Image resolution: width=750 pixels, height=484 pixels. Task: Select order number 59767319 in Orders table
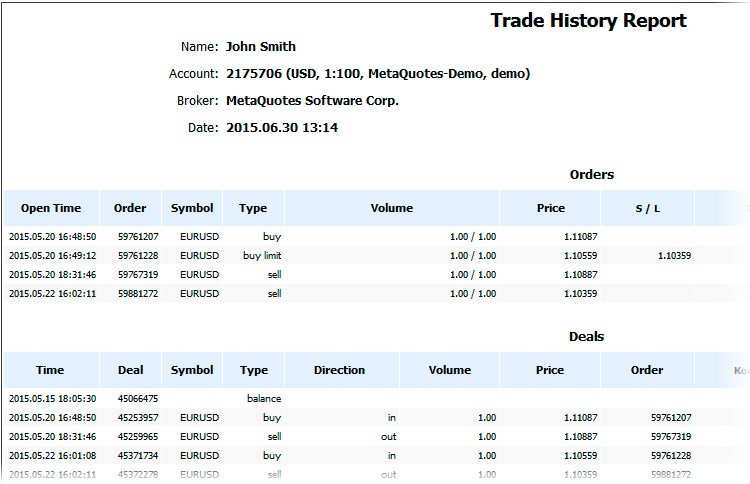[x=138, y=275]
